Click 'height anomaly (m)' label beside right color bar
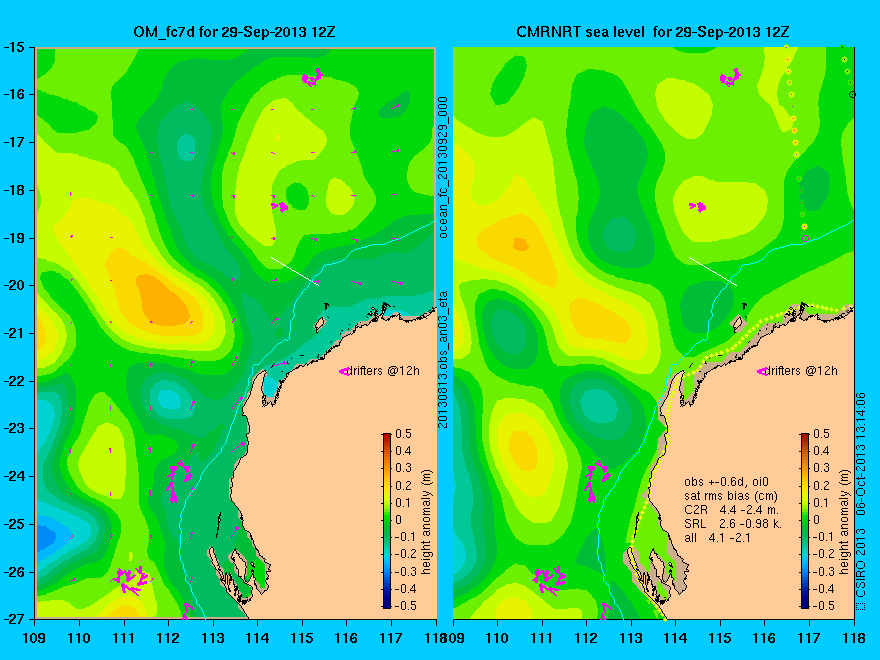The height and width of the screenshot is (660, 880). pyautogui.click(x=845, y=522)
